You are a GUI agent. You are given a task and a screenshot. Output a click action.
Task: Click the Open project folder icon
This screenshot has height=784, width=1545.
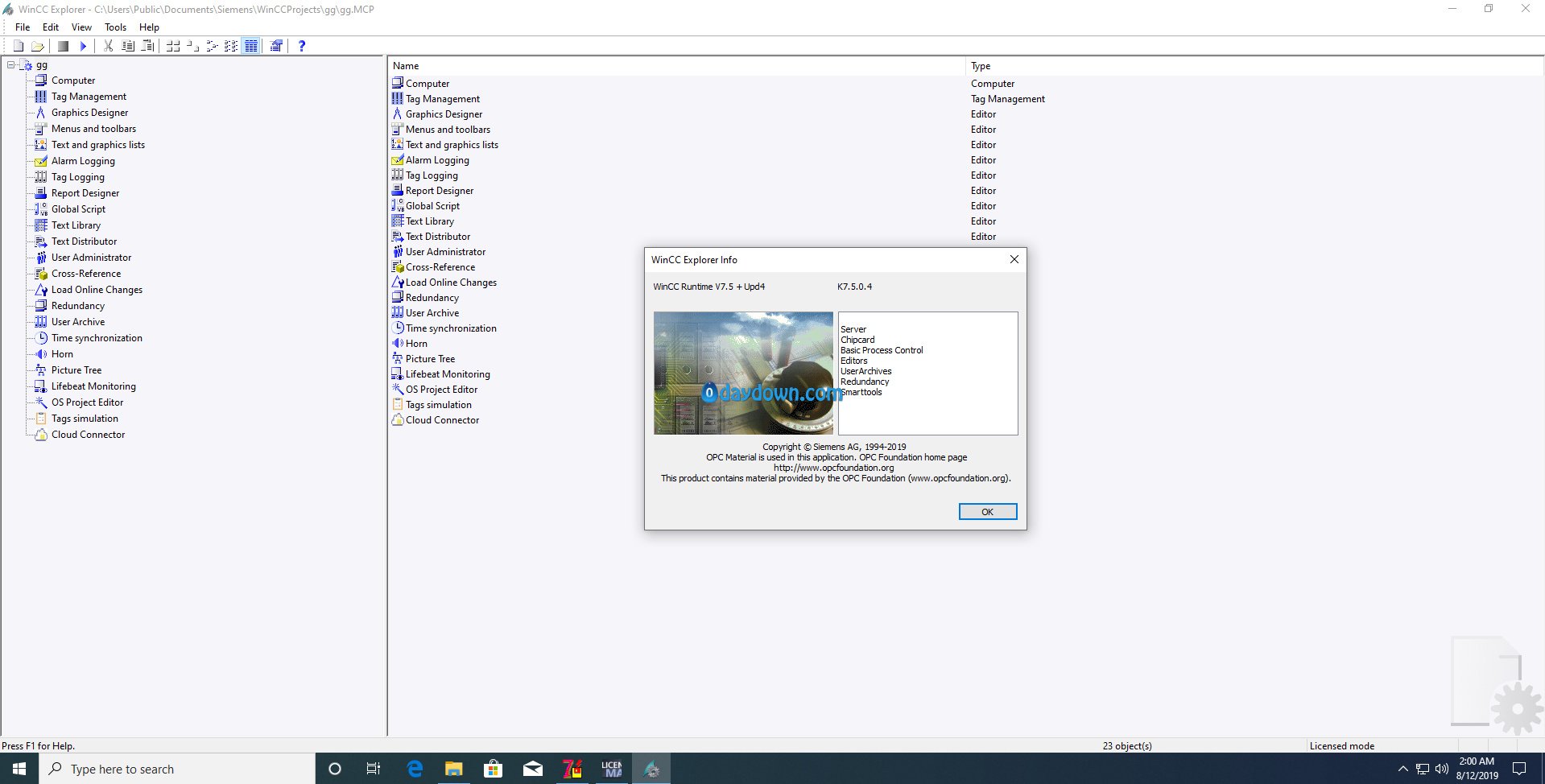37,46
